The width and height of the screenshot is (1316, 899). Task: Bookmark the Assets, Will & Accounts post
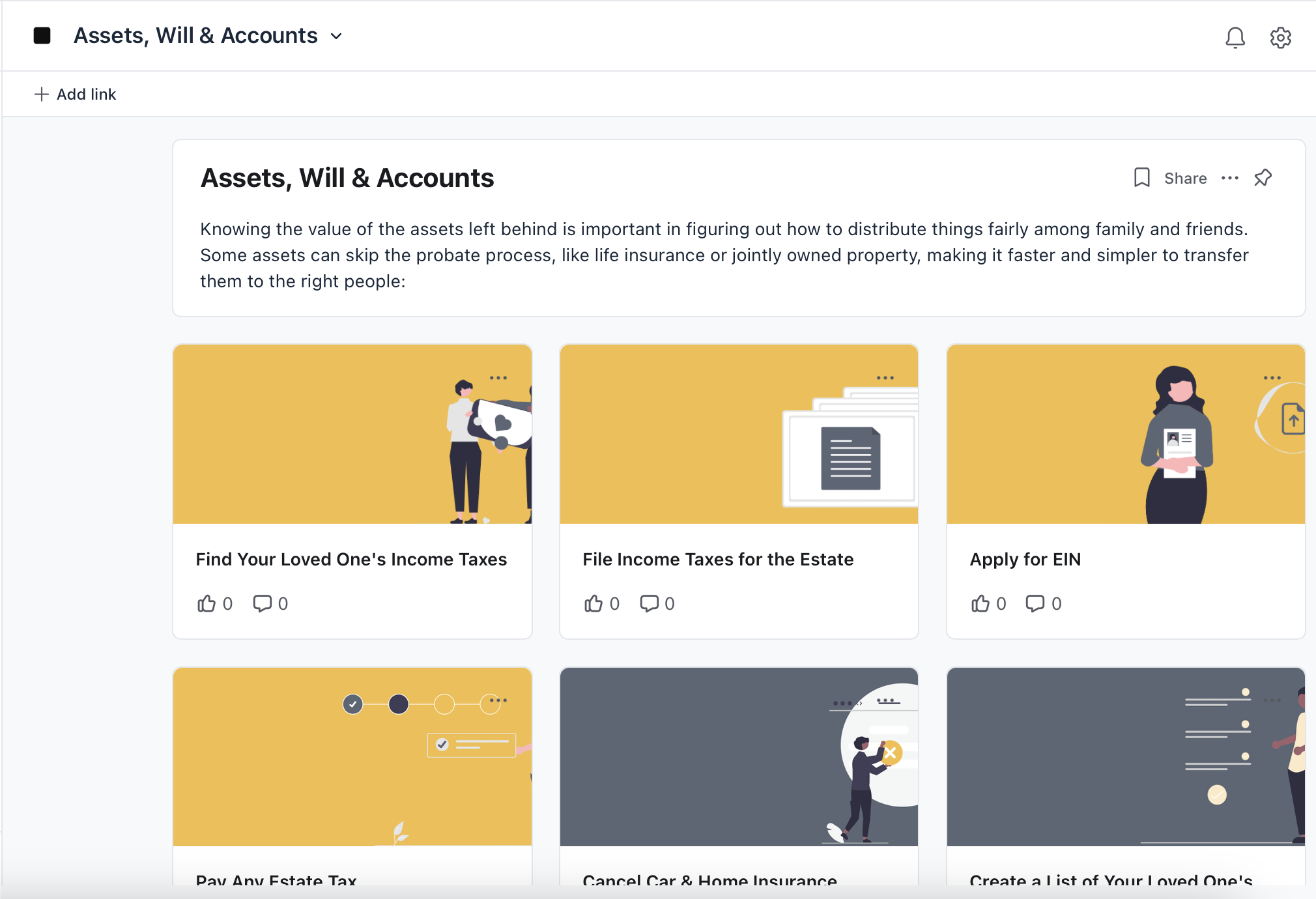tap(1141, 178)
